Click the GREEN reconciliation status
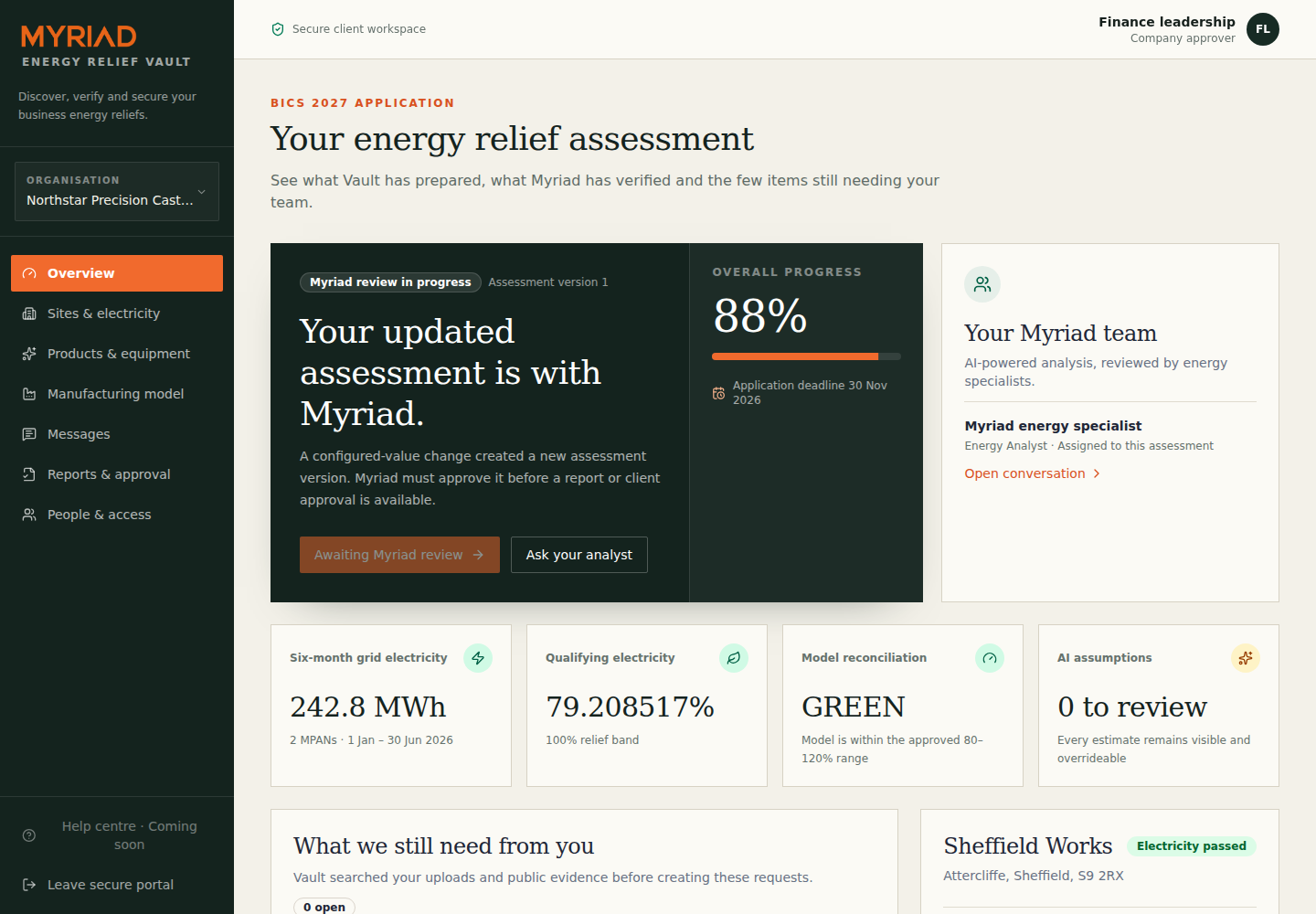This screenshot has width=1316, height=914. pos(853,707)
